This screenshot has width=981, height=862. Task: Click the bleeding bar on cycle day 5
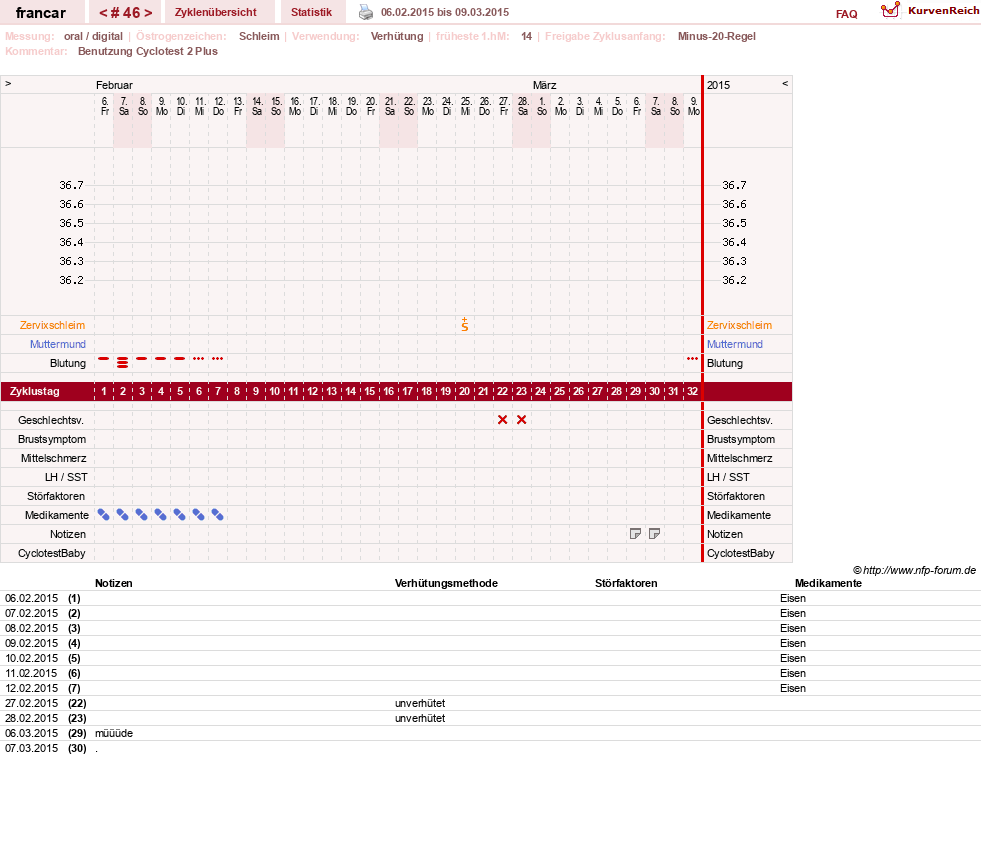click(180, 358)
